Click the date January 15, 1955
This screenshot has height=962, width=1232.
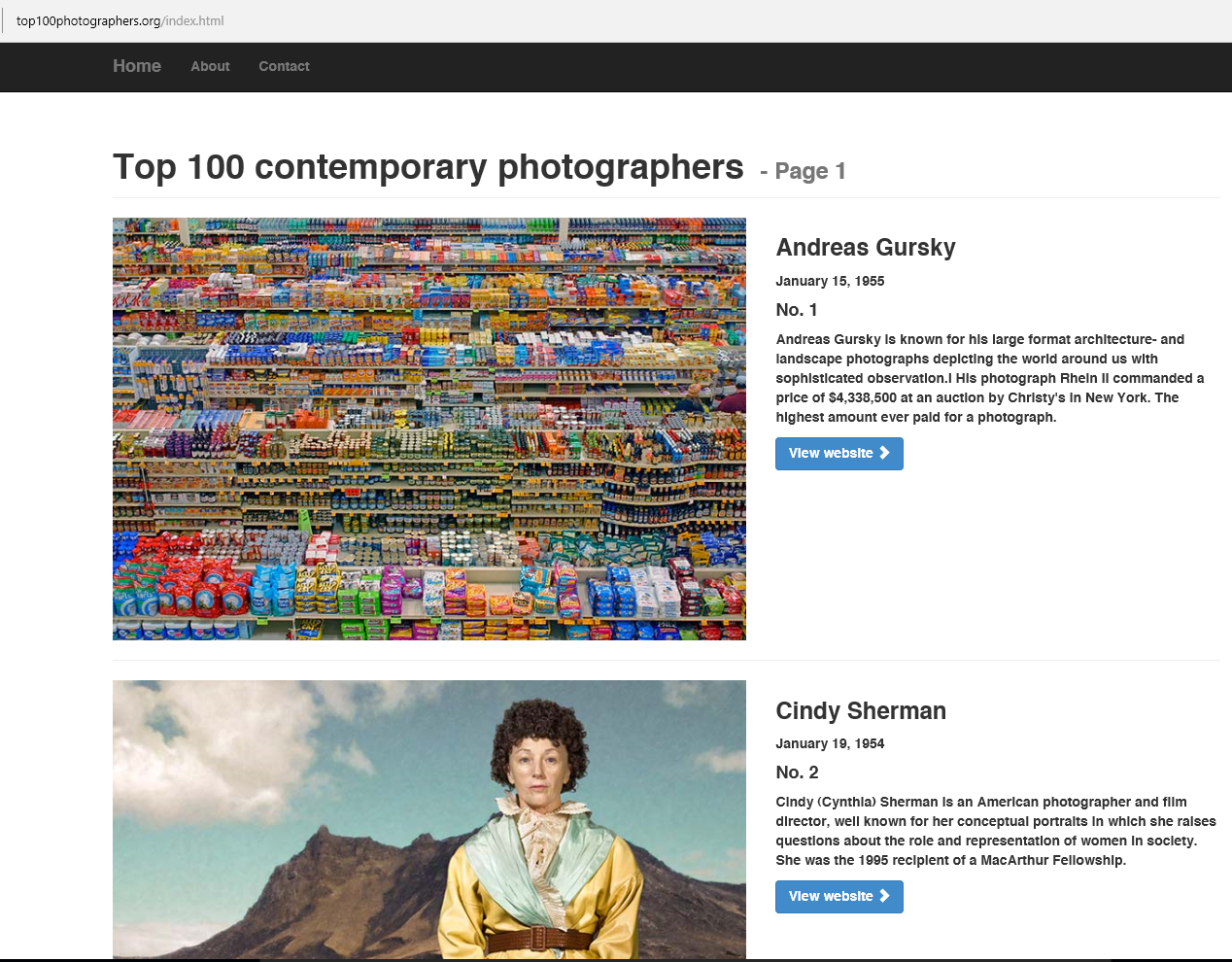click(x=830, y=281)
